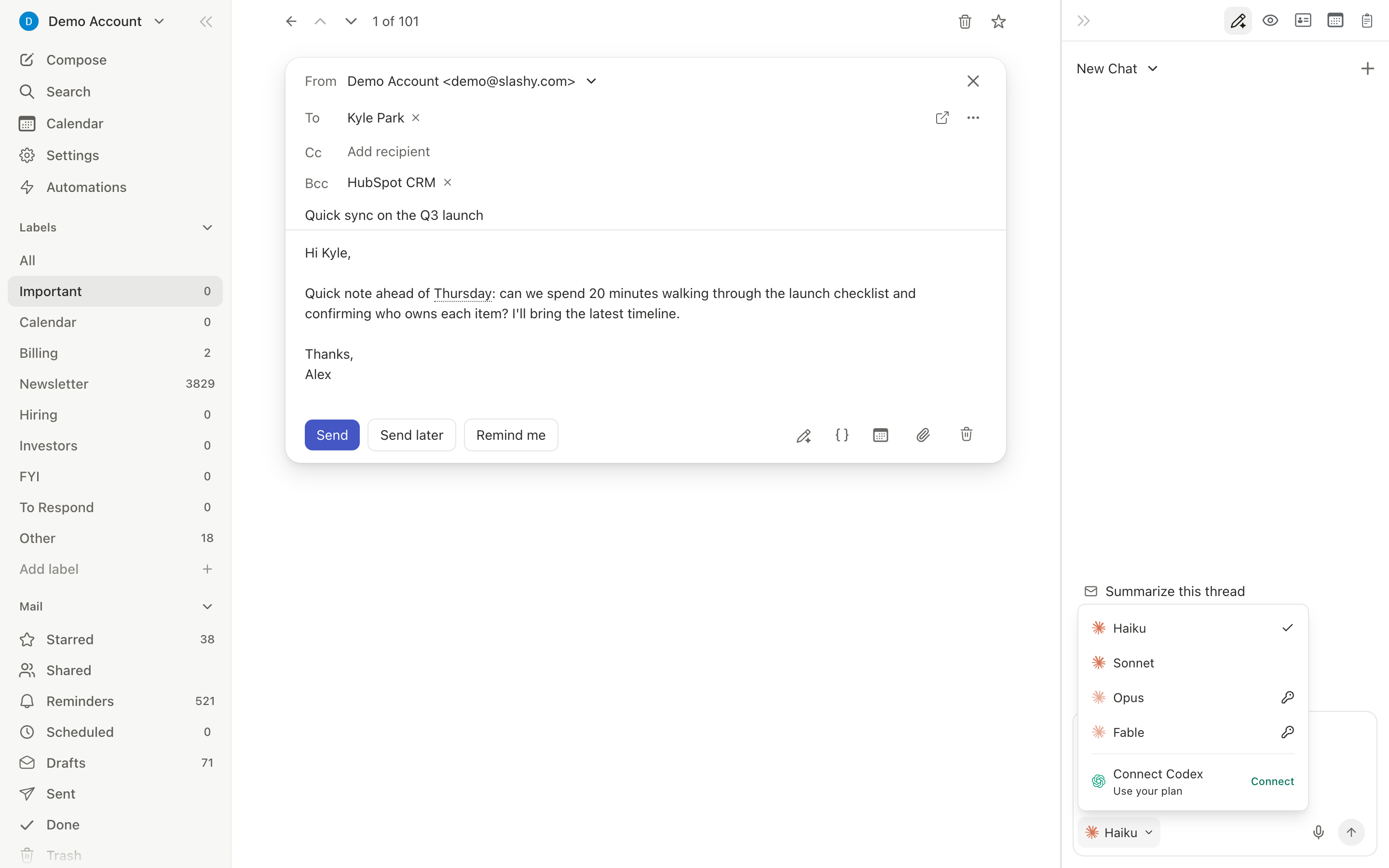1389x868 pixels.
Task: Remove Kyle Park recipient
Action: click(416, 118)
